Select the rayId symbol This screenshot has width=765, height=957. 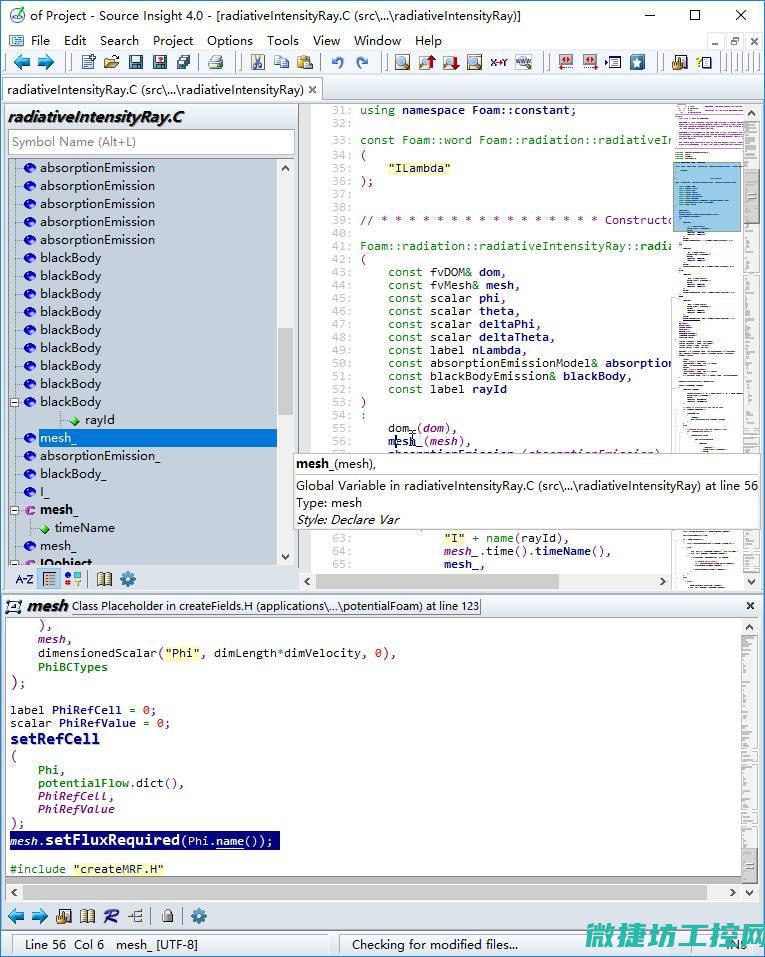[100, 420]
